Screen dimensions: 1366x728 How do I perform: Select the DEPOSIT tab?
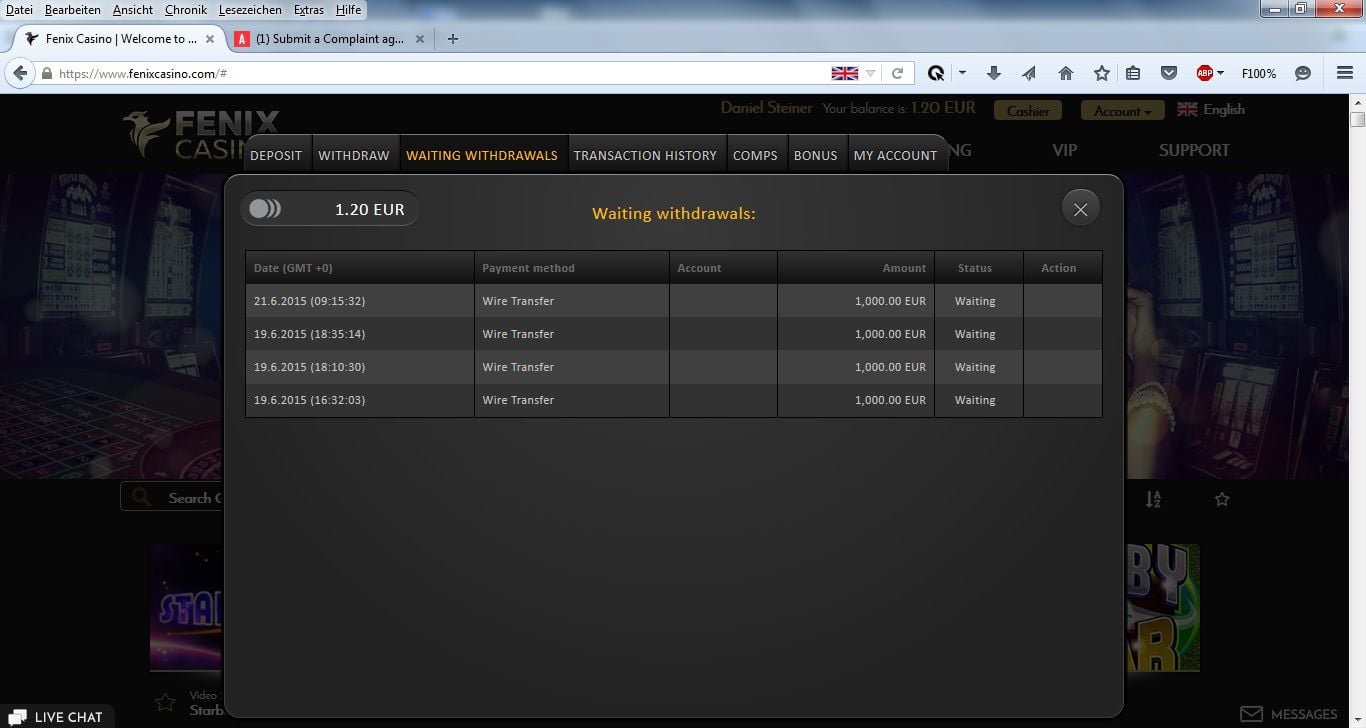coord(276,155)
